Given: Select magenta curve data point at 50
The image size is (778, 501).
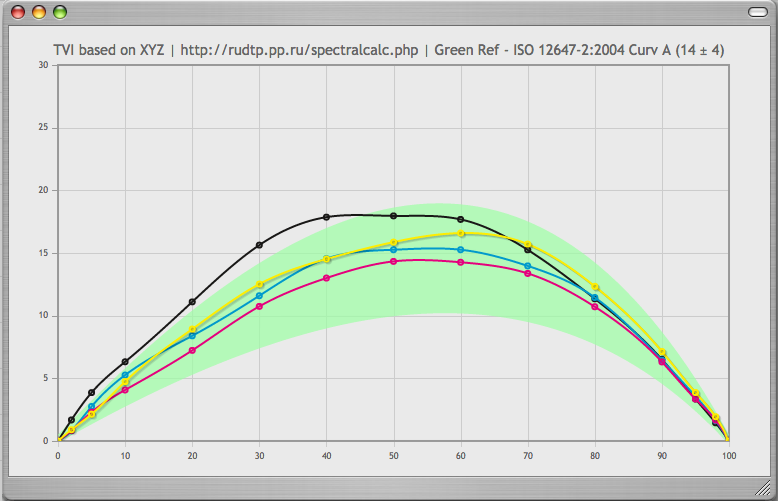Looking at the screenshot, I should 393,261.
